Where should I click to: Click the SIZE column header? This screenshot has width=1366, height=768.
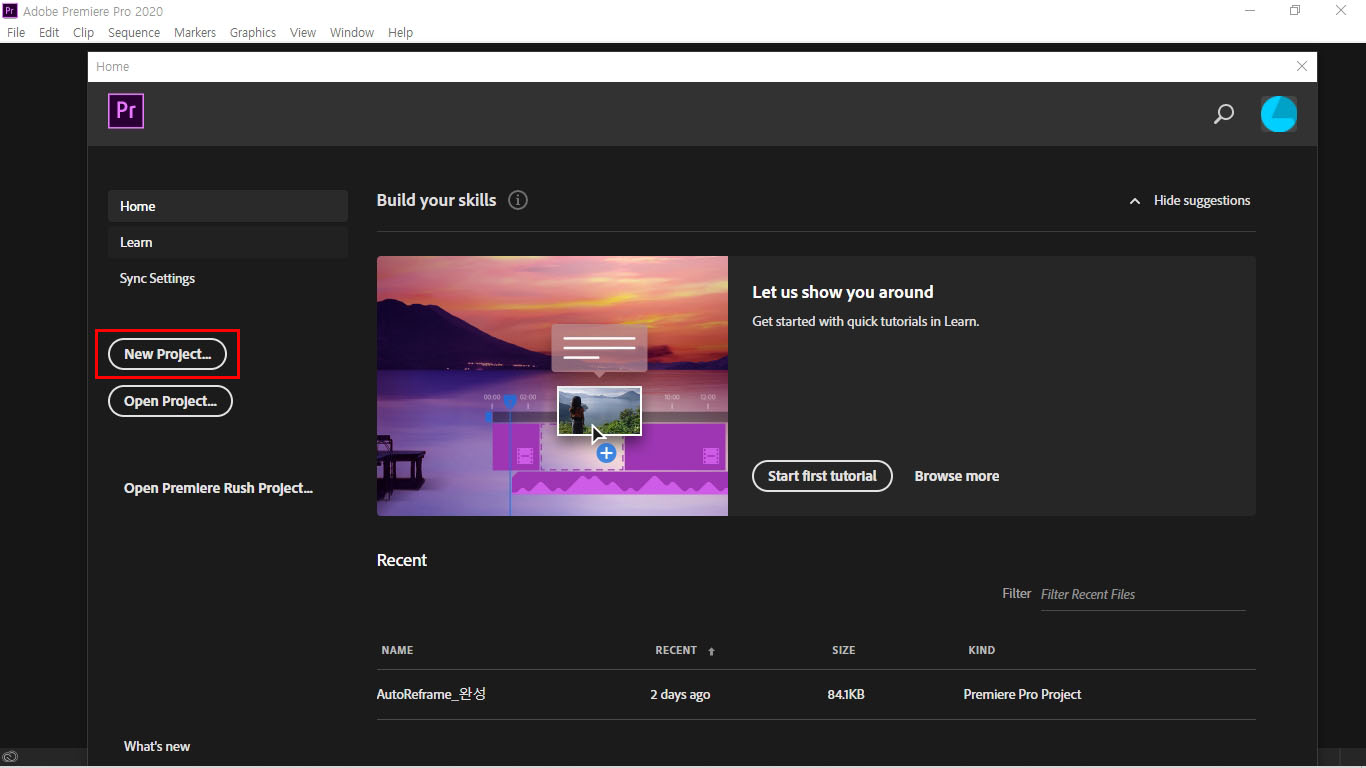pyautogui.click(x=843, y=650)
